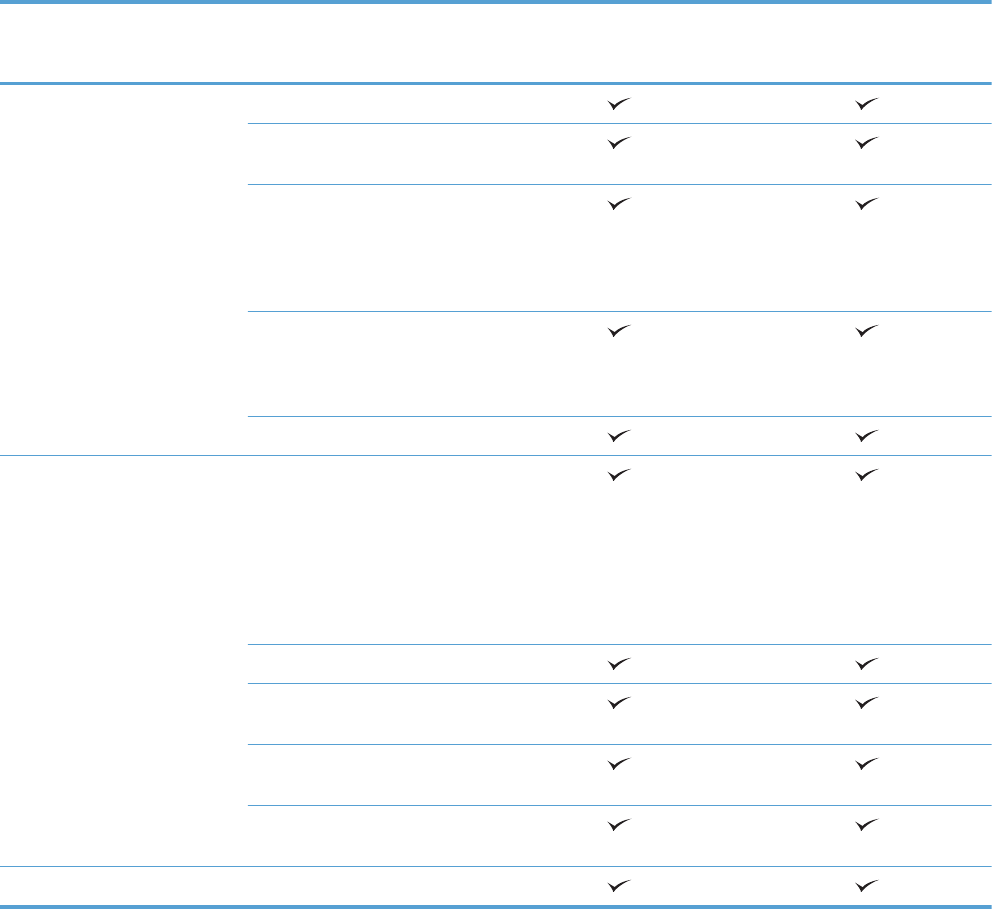Click third row's left column checkmark

click(x=621, y=203)
